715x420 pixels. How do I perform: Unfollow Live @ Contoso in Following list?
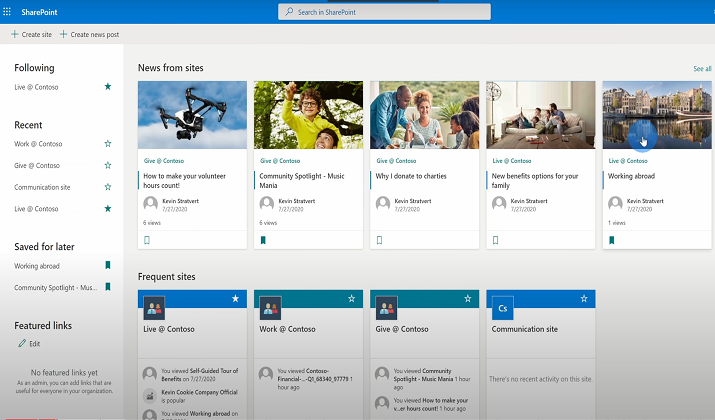[x=108, y=87]
